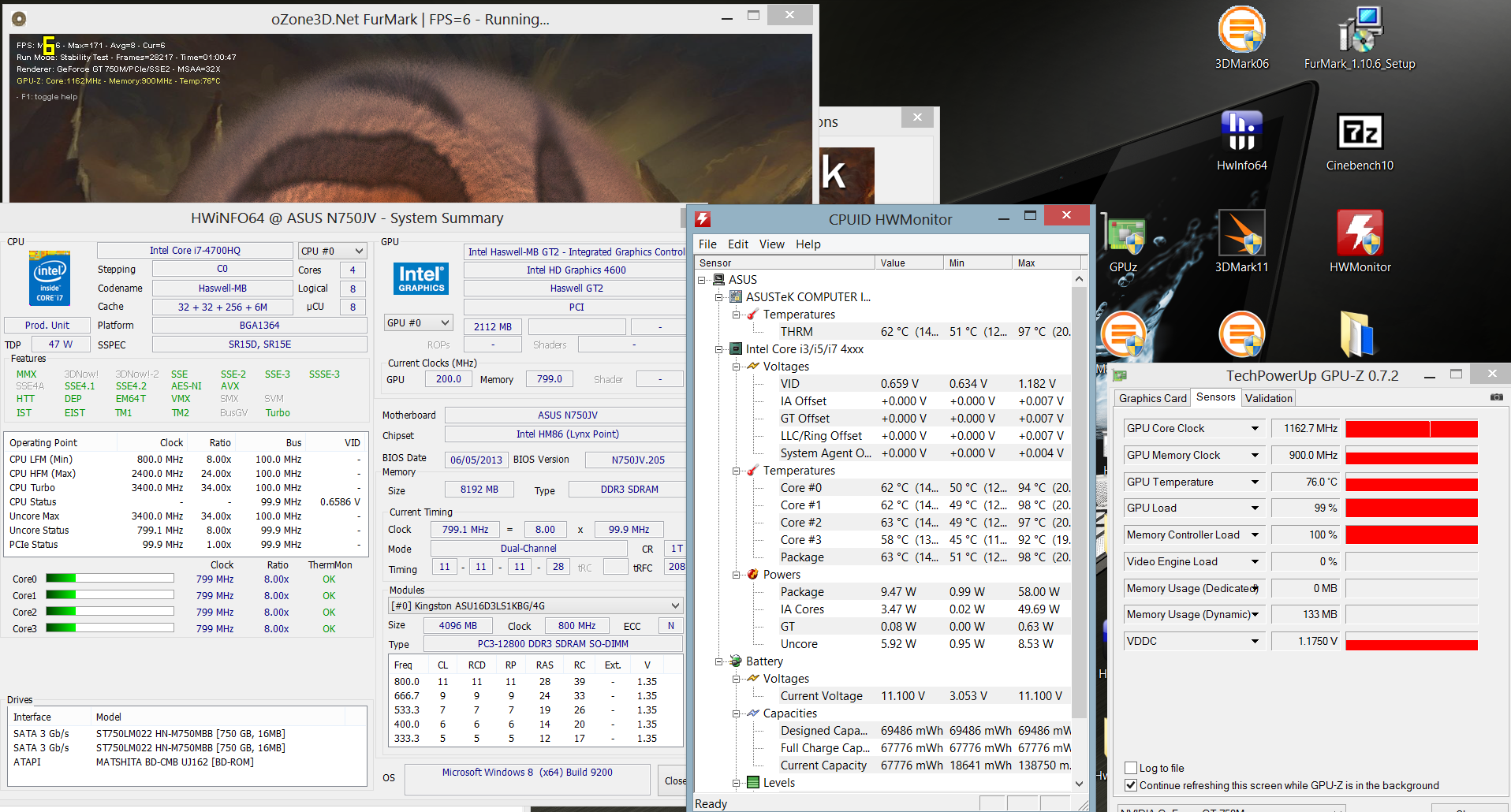1511x812 pixels.
Task: Open the Cinebench10 desktop icon
Action: click(1360, 140)
